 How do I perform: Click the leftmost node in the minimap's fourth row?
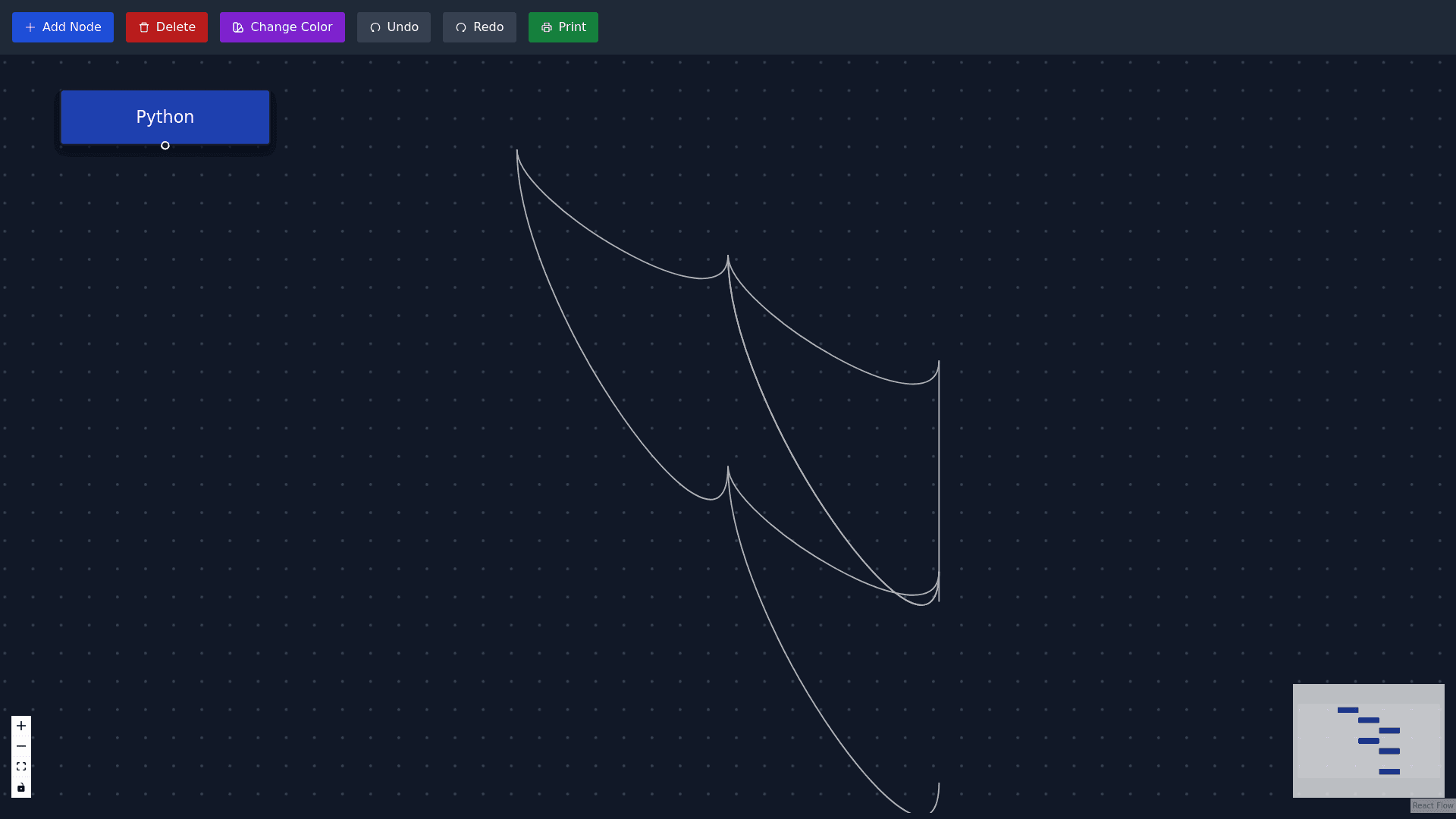1368,741
